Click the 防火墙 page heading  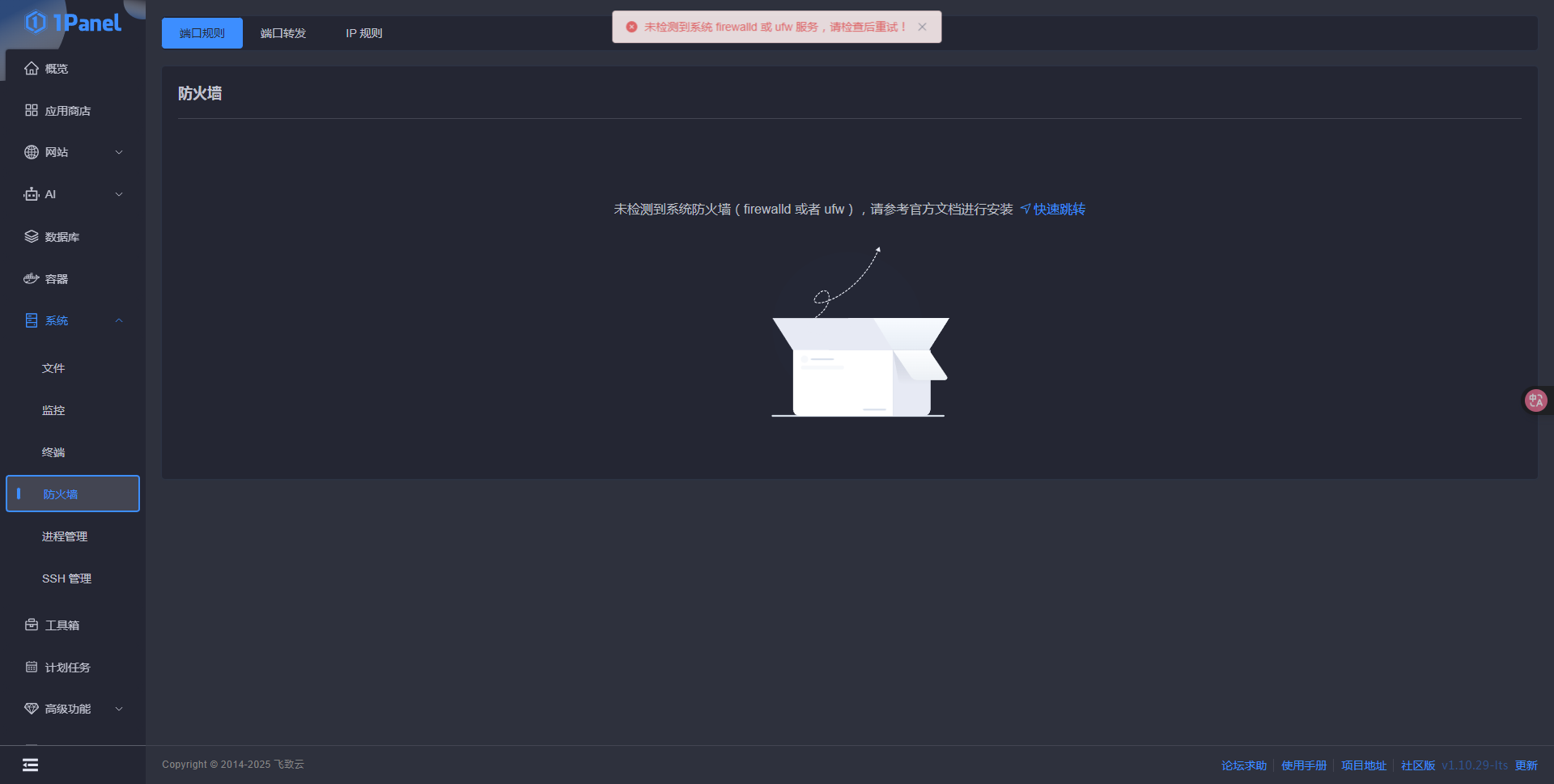pyautogui.click(x=200, y=93)
